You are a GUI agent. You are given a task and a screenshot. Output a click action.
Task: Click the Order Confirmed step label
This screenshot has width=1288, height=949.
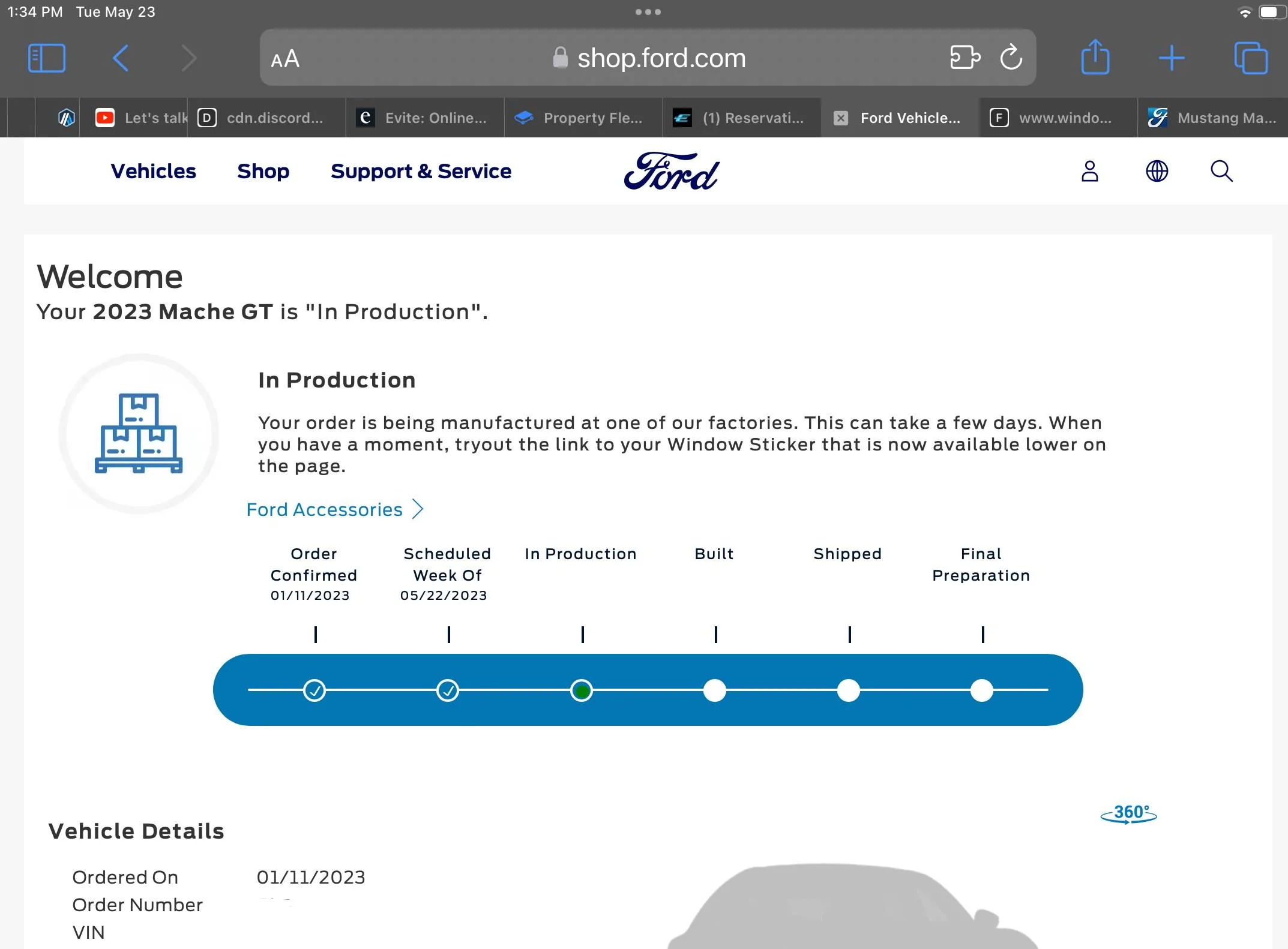pos(314,564)
